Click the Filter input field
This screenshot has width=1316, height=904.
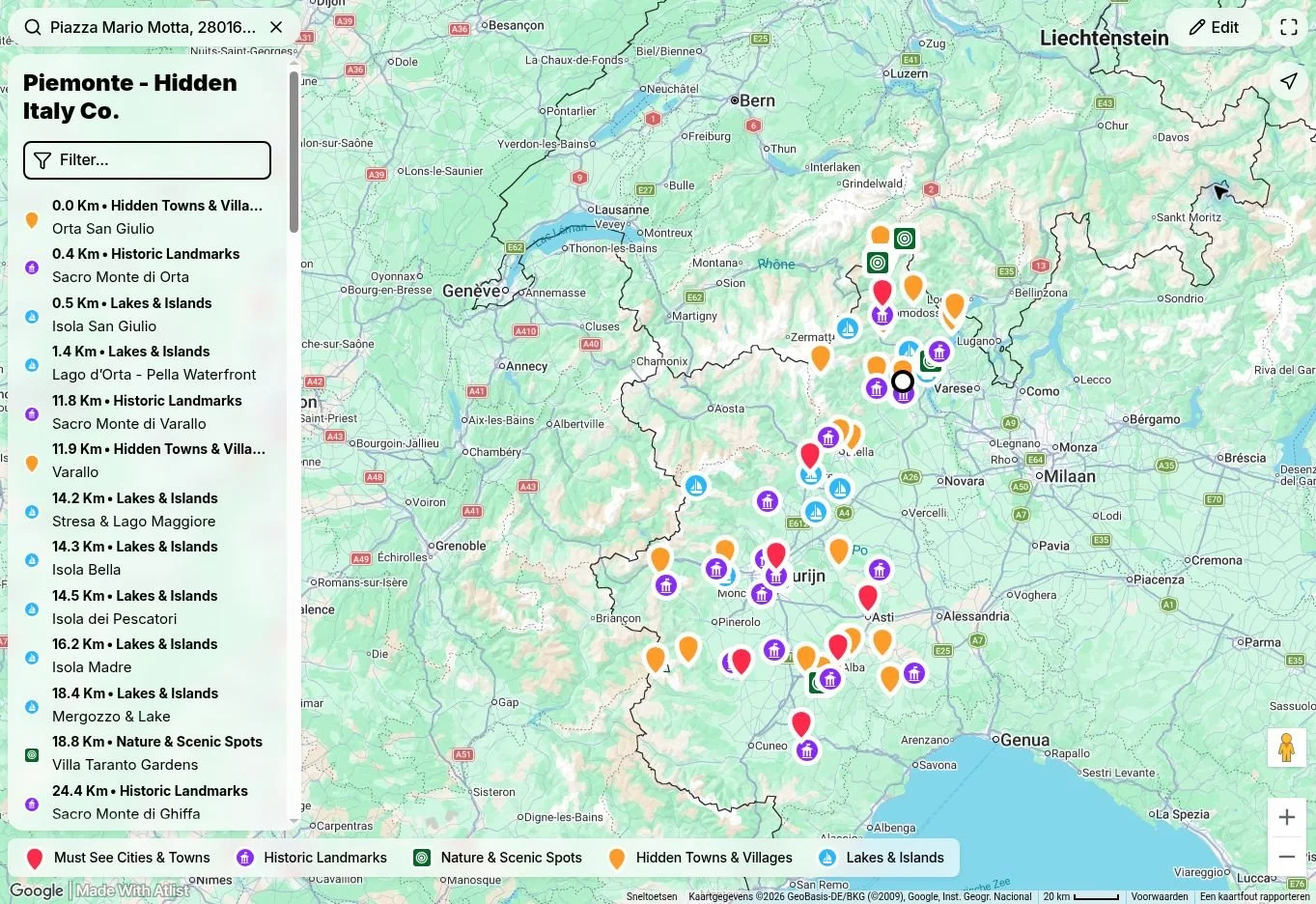point(147,160)
